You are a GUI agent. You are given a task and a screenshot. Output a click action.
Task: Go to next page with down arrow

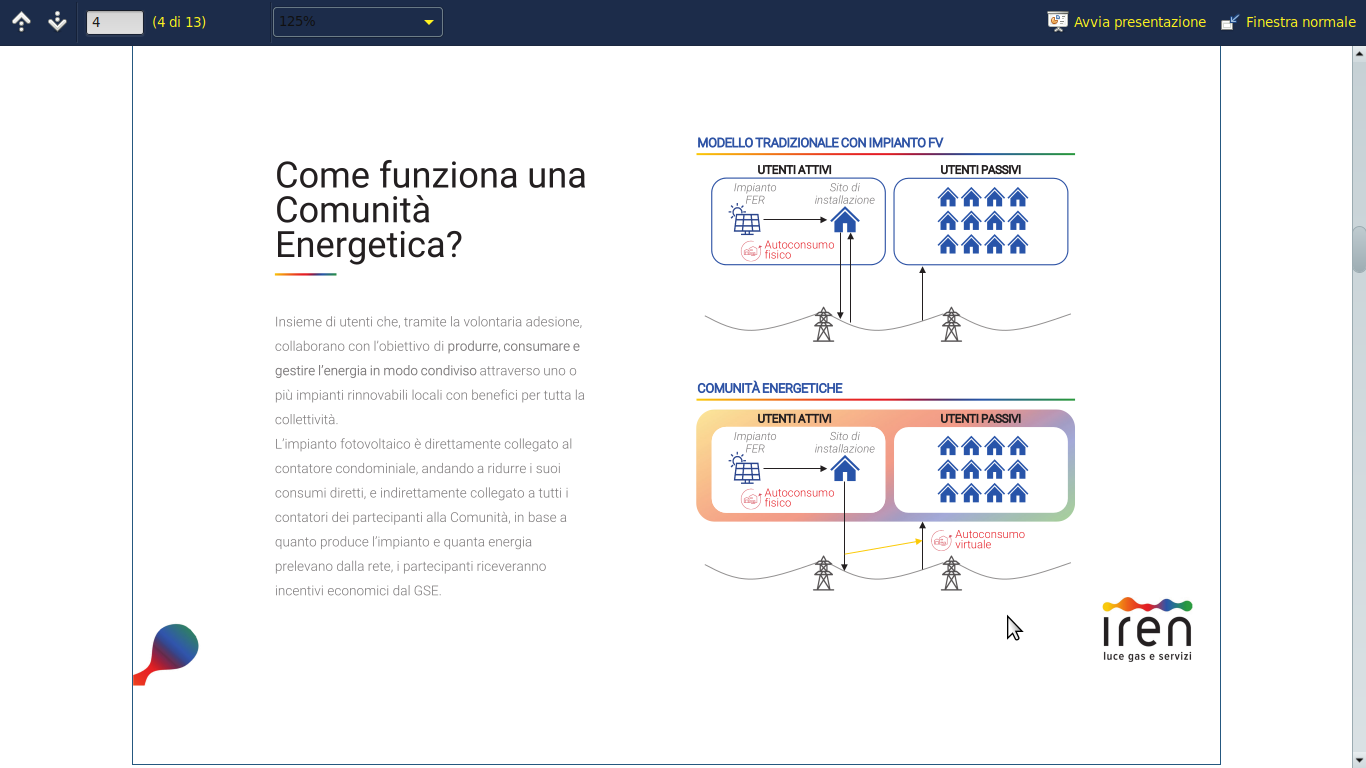pyautogui.click(x=57, y=21)
